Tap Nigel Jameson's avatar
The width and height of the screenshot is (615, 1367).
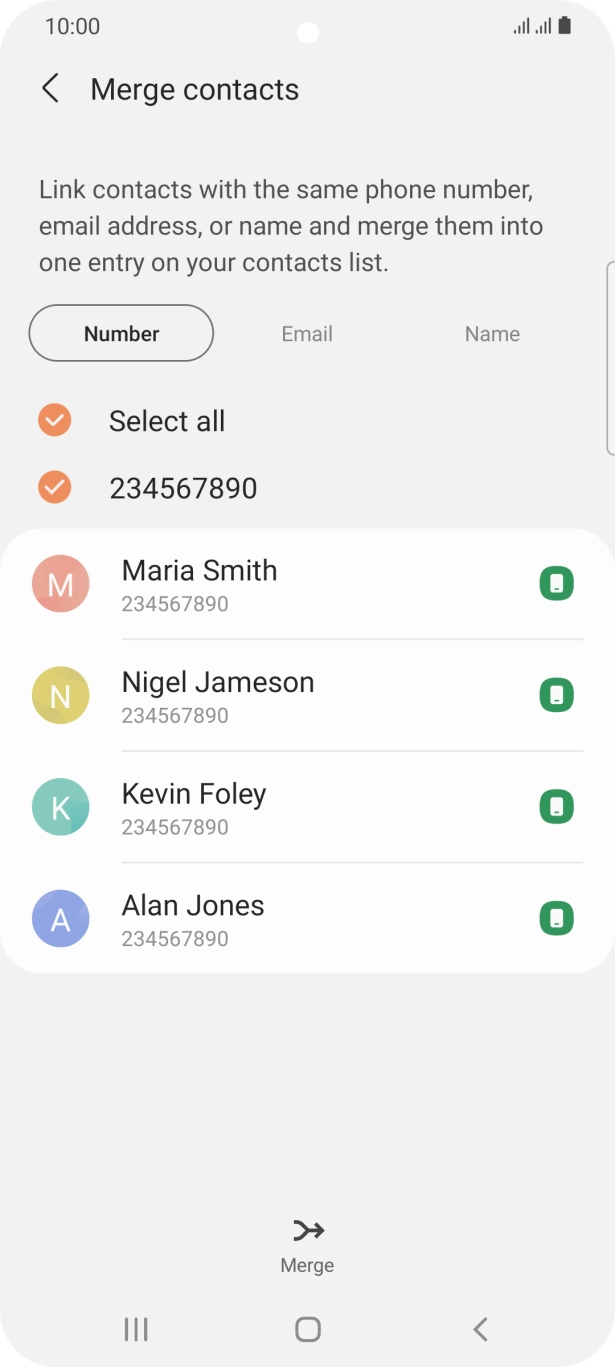tap(61, 696)
